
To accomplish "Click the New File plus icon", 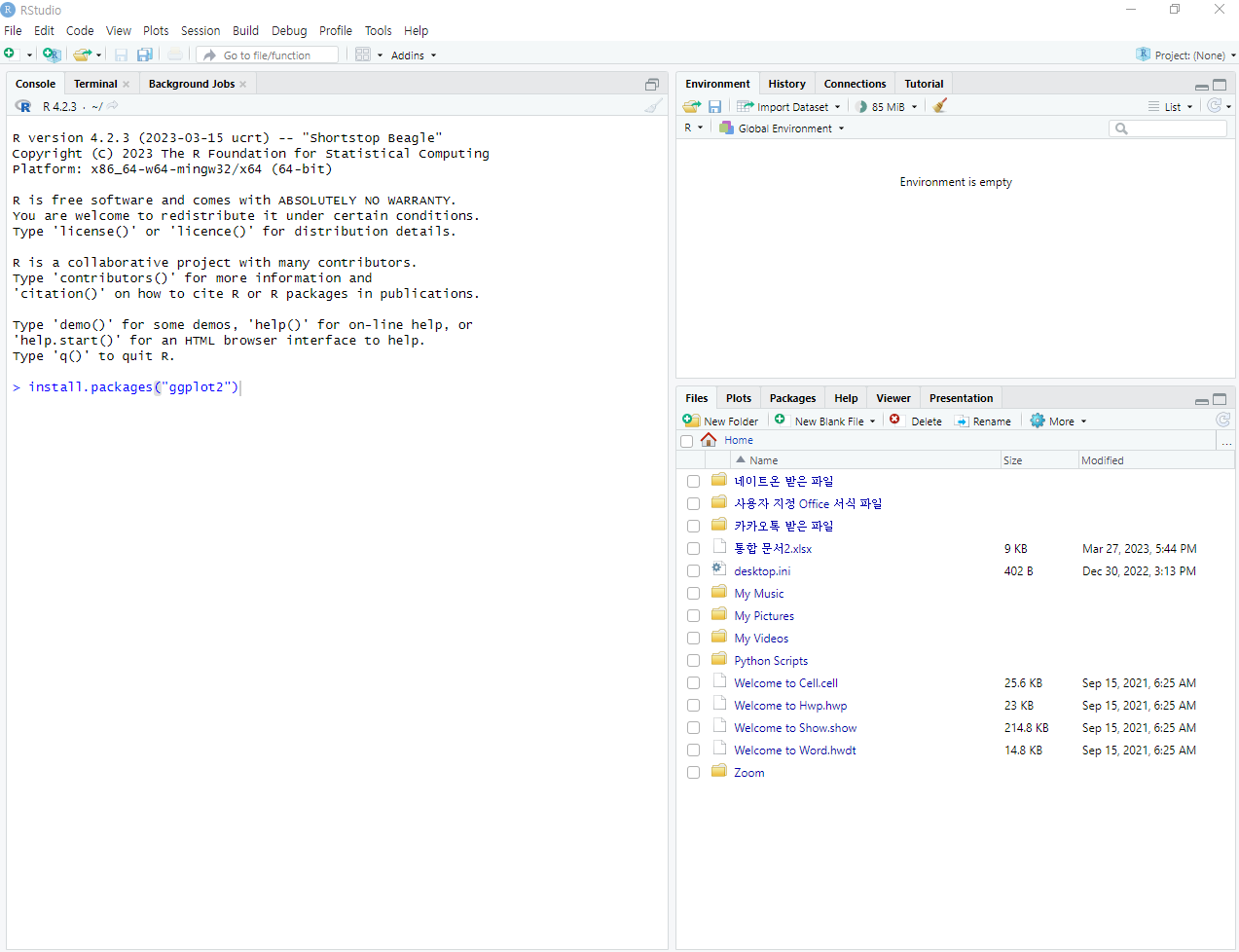I will 11,55.
